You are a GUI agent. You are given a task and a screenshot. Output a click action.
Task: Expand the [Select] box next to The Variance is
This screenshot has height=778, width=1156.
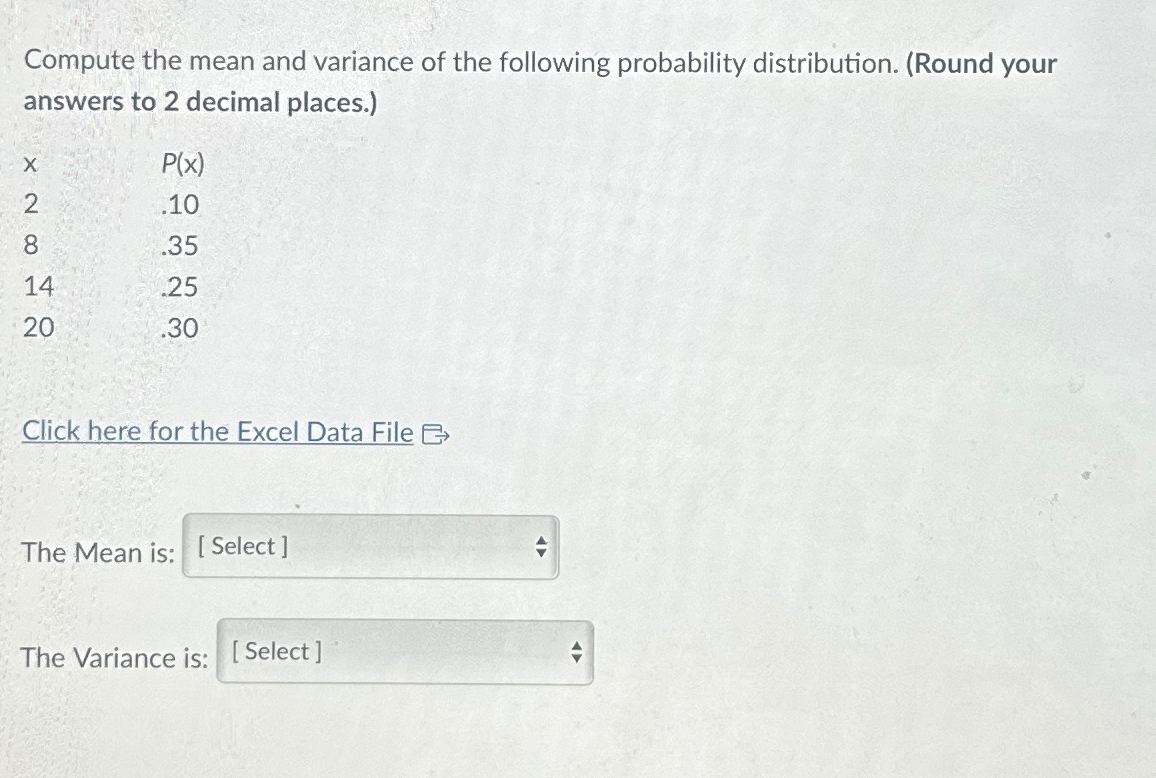[405, 652]
